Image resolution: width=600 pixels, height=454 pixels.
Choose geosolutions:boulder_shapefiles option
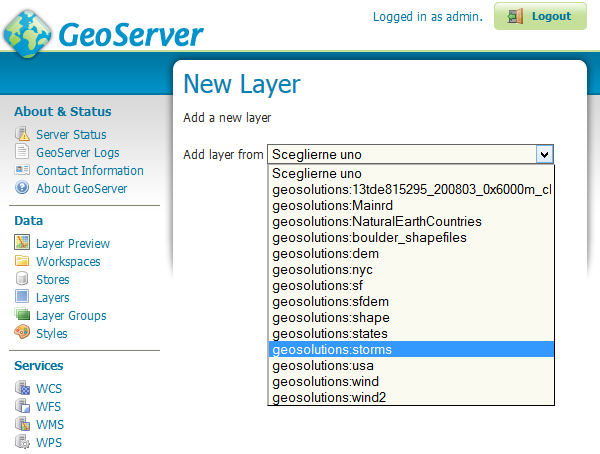tap(411, 238)
